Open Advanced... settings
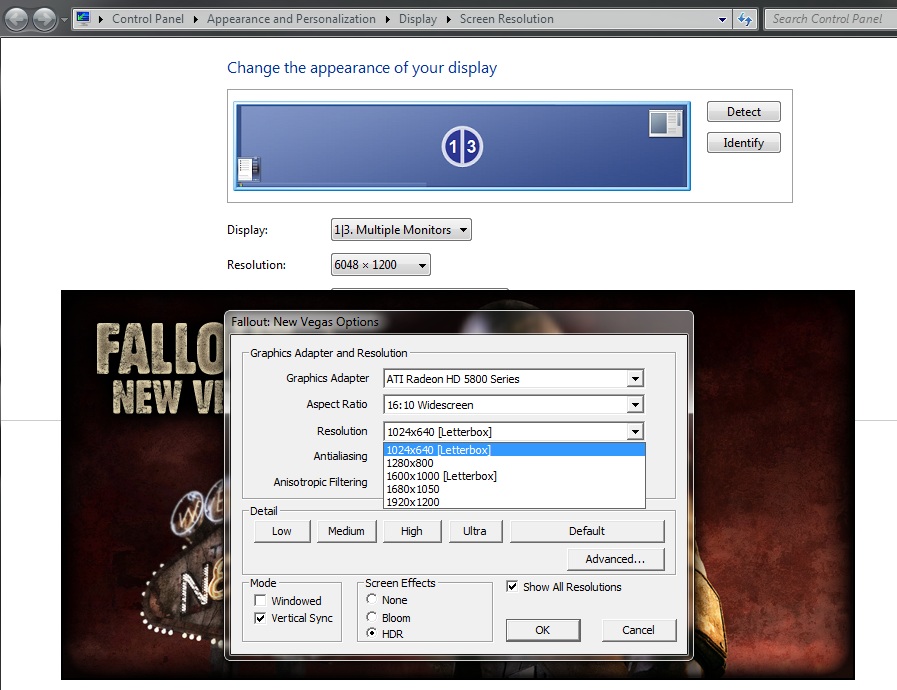Screen dimensions: 897x690 tap(616, 559)
